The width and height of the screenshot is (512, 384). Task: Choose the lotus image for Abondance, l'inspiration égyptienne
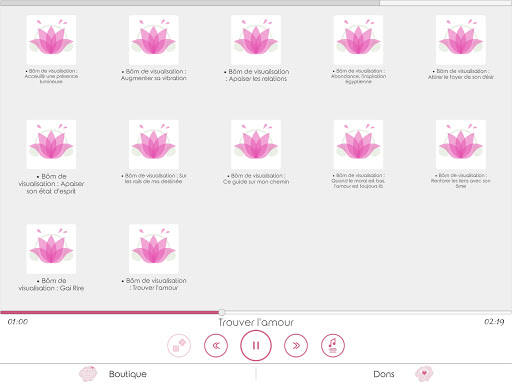coord(358,40)
